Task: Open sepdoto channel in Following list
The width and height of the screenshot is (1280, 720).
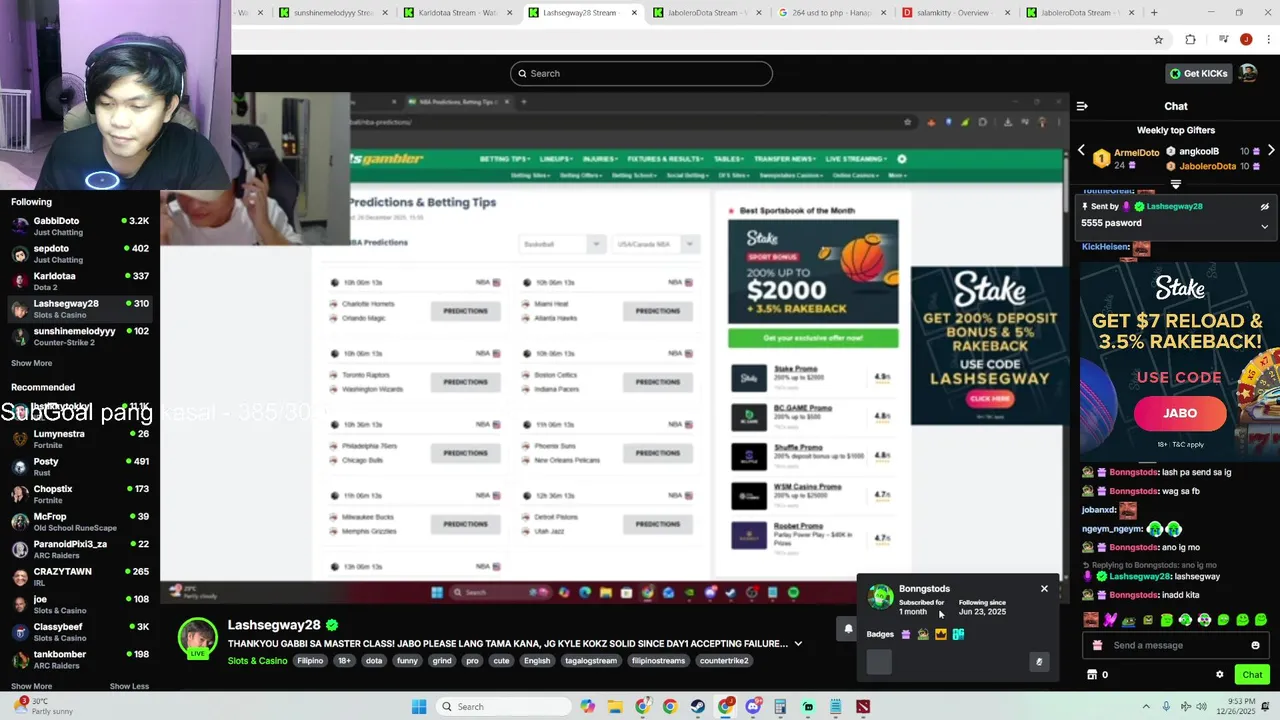Action: coord(80,254)
